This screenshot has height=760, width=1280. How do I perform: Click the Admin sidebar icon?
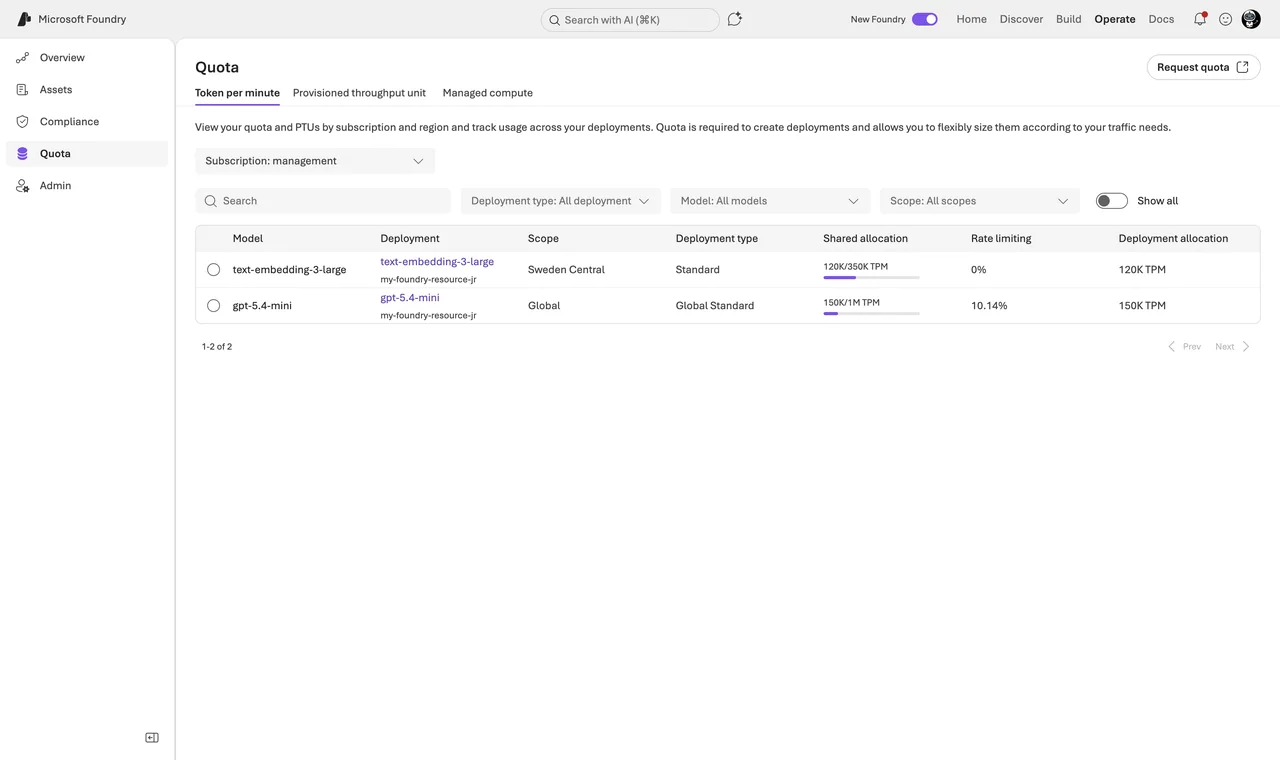22,186
